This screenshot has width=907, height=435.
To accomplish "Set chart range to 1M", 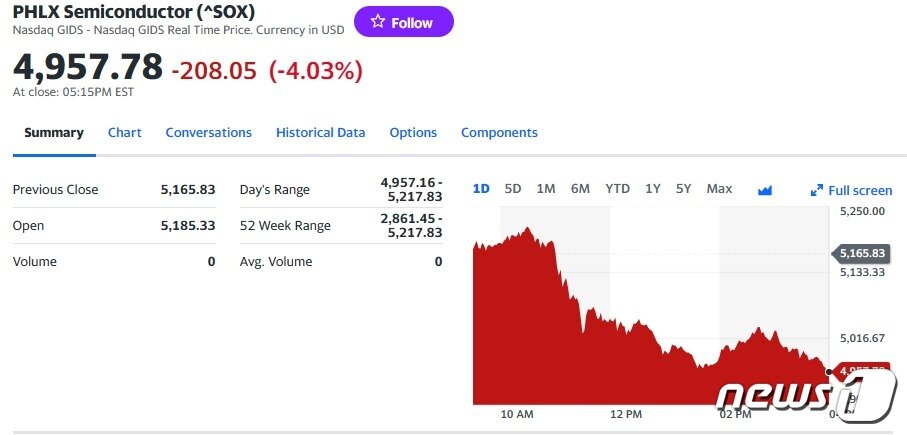I will (546, 189).
